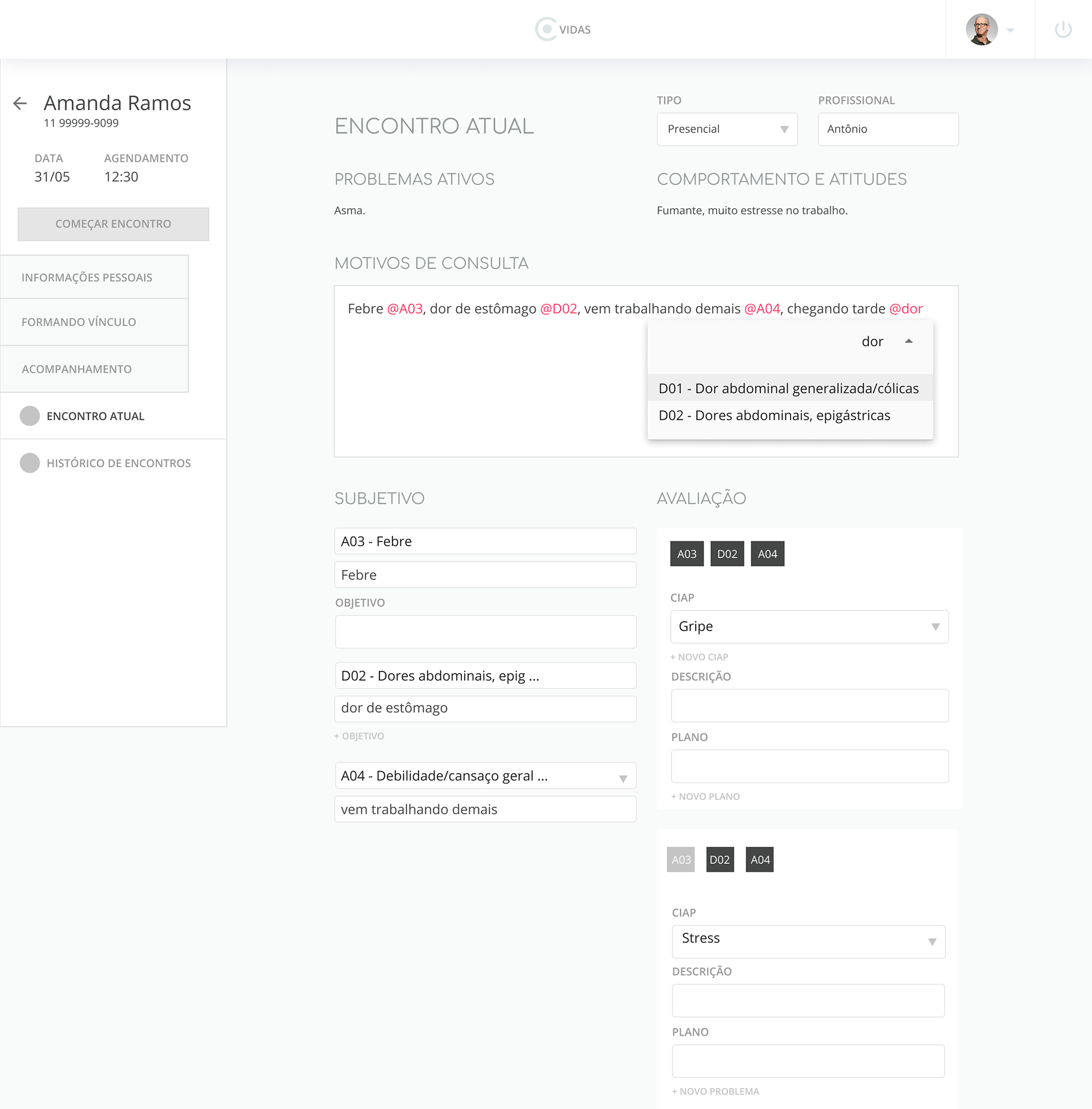Open the Informações Pessoais tab
This screenshot has height=1109, width=1092.
tap(94, 278)
